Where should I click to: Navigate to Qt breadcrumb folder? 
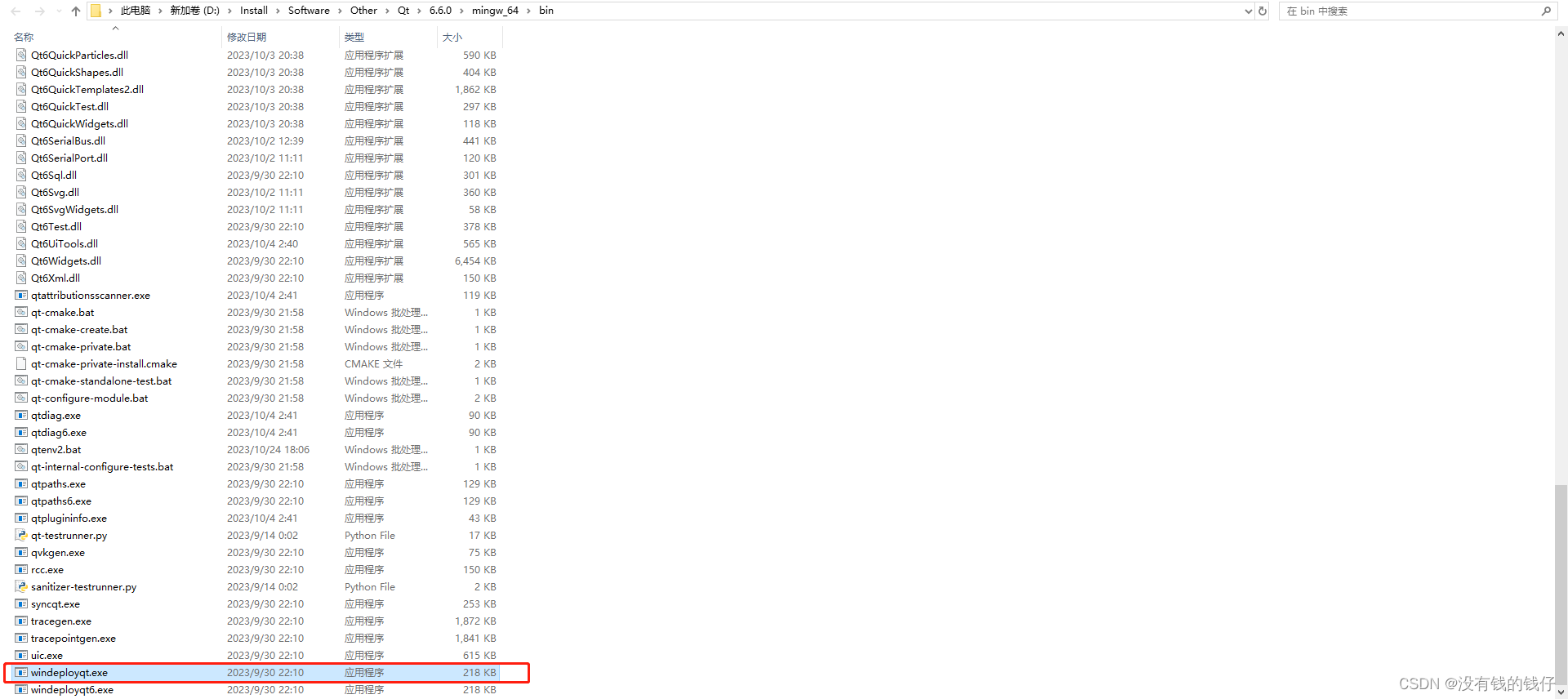click(x=403, y=11)
